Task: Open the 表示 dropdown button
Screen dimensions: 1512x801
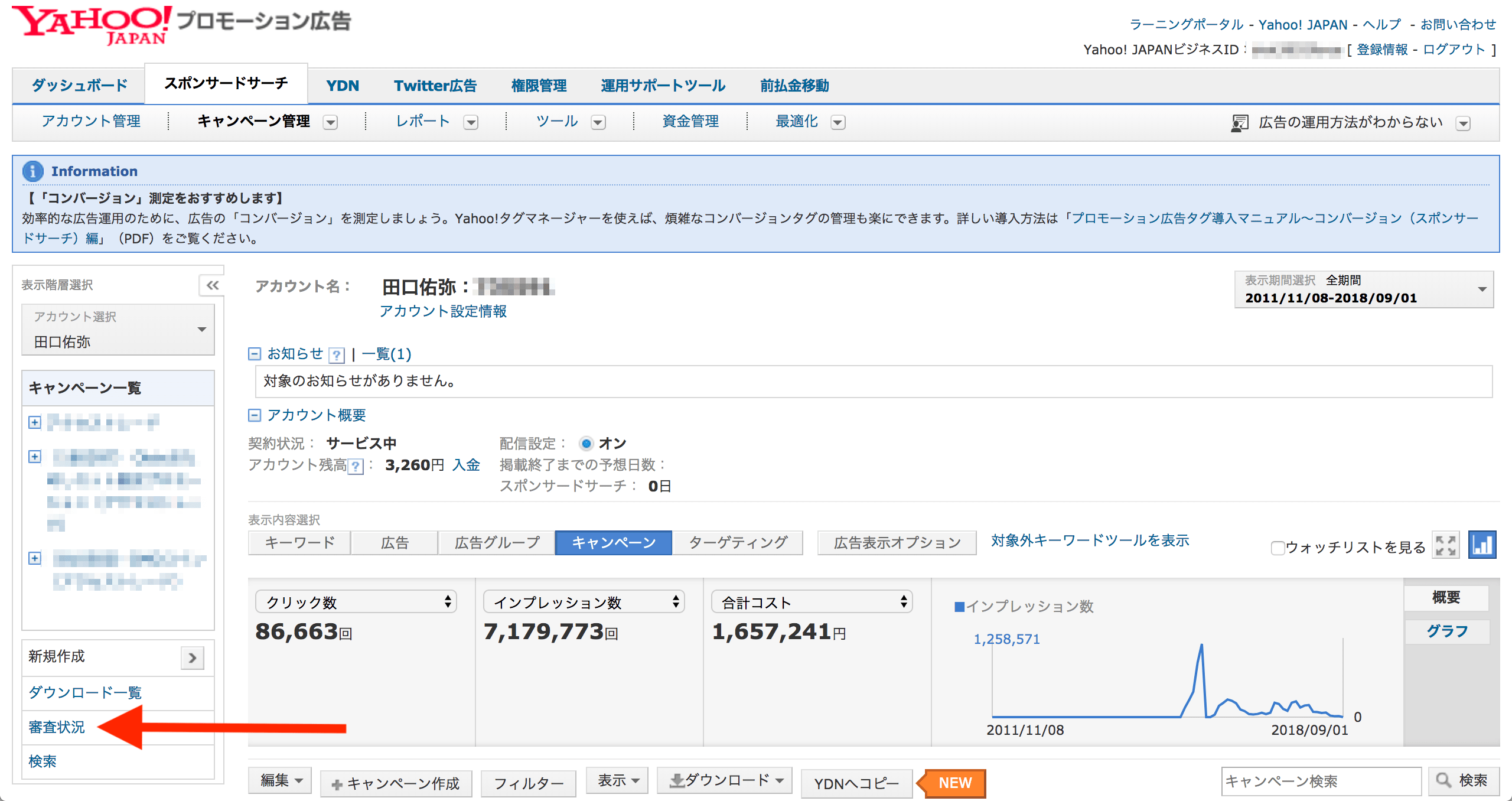Action: [617, 781]
